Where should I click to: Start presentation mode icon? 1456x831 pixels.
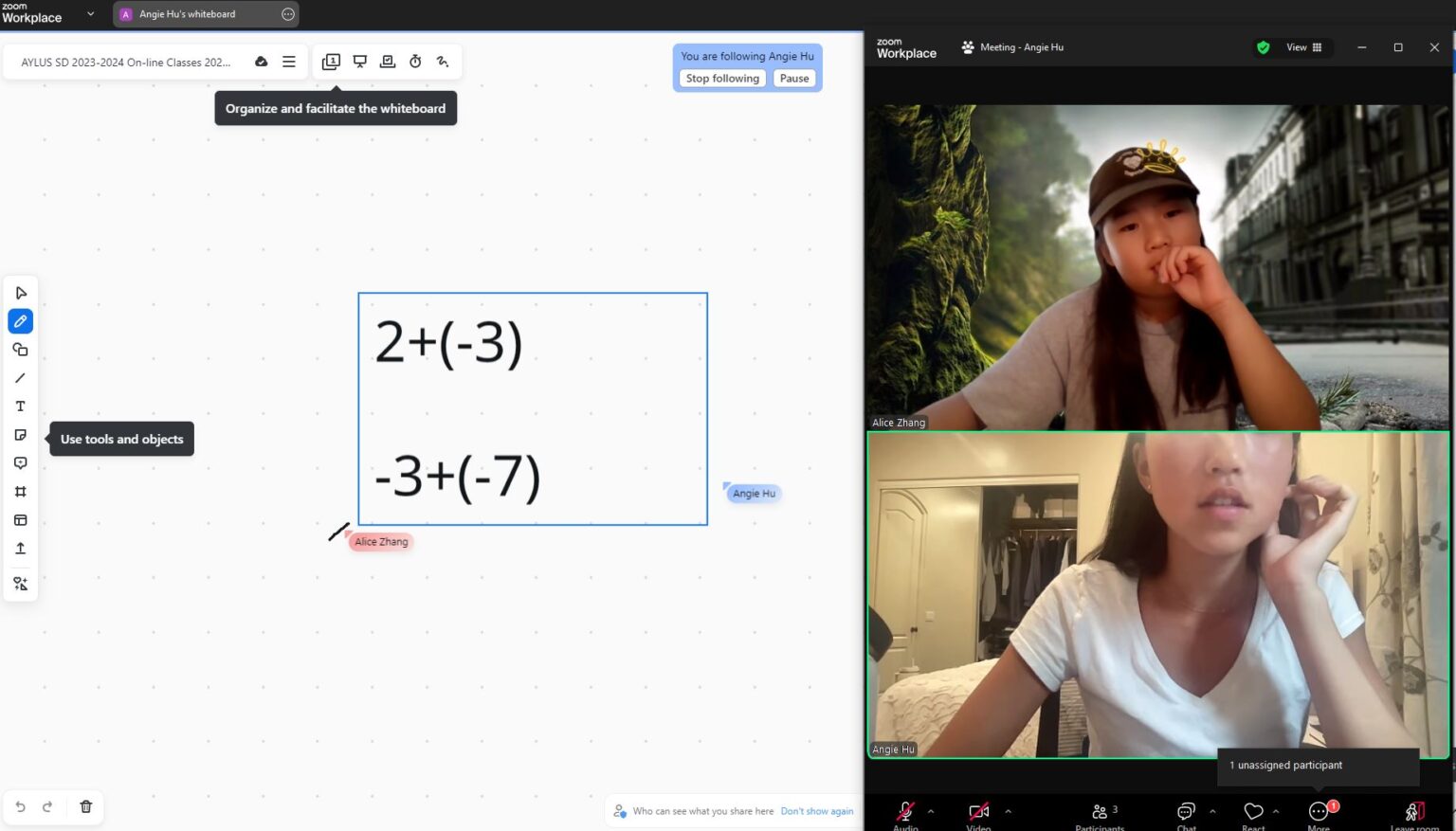tap(360, 62)
